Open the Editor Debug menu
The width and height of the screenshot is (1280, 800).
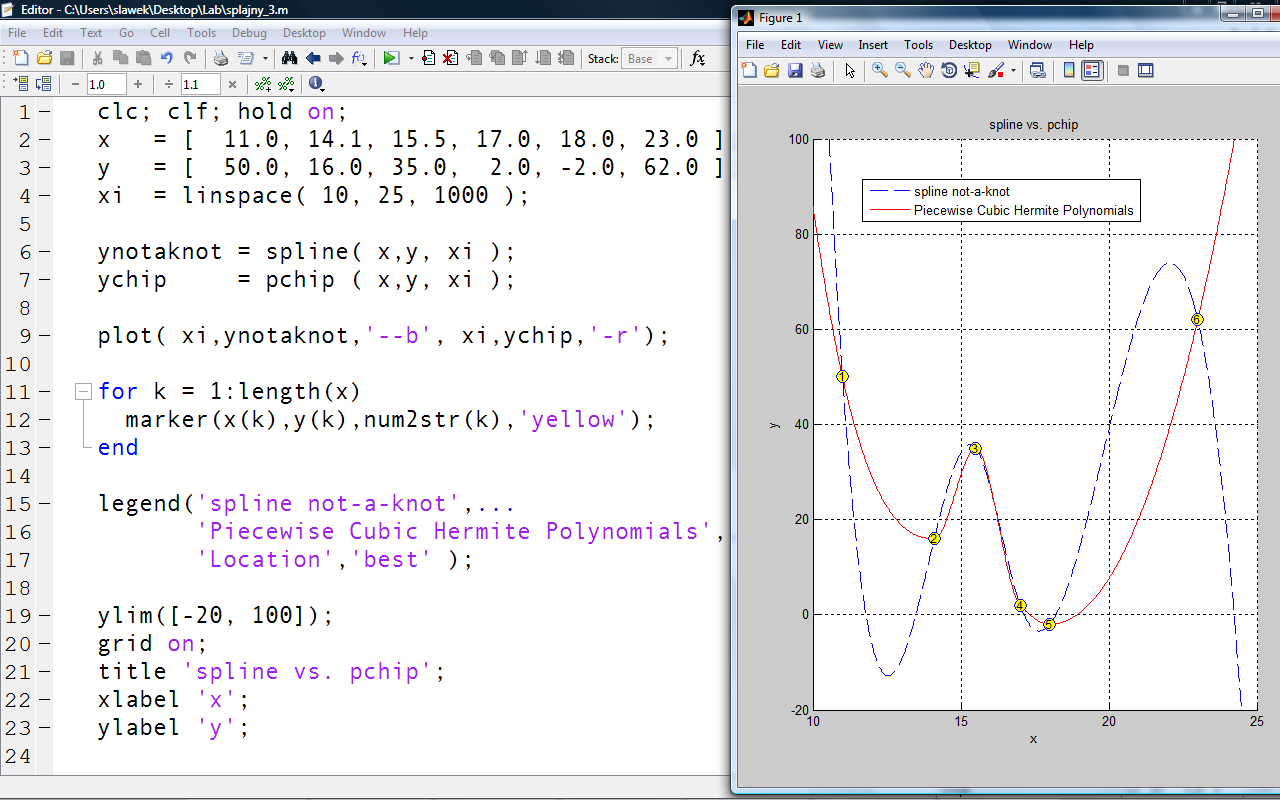click(249, 32)
